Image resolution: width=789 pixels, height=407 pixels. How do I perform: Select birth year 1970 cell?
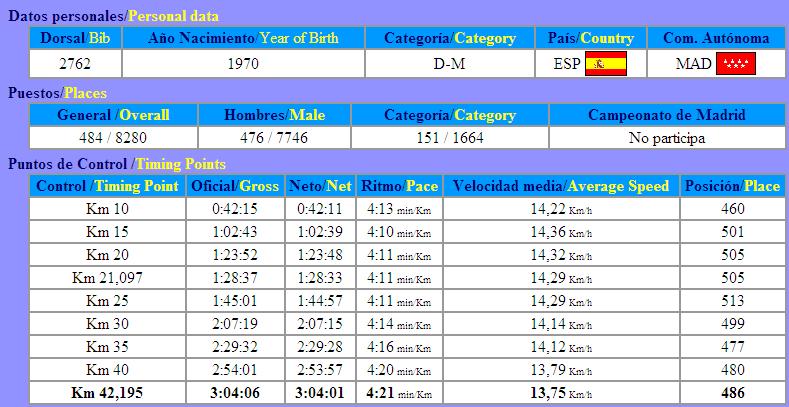(x=243, y=64)
